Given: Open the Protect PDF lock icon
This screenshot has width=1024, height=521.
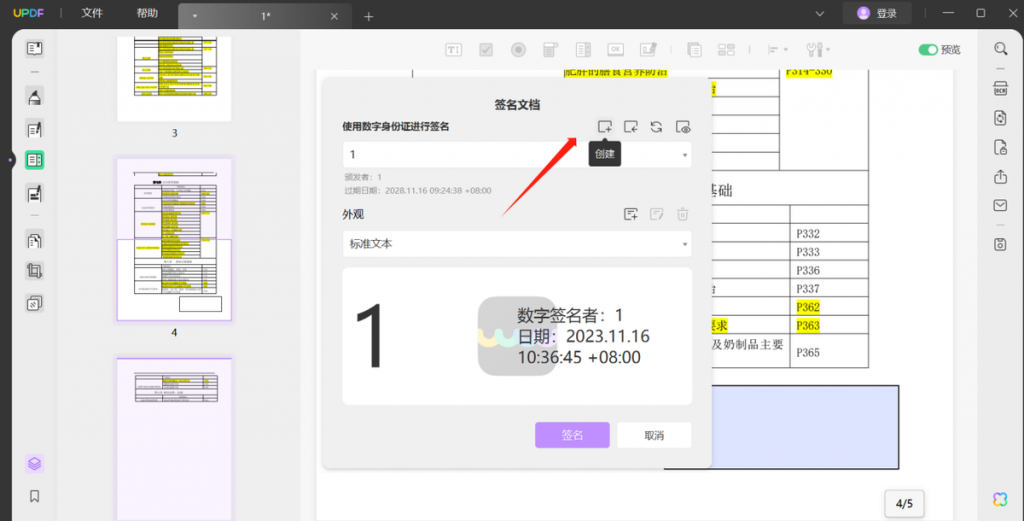Looking at the screenshot, I should [x=1000, y=147].
